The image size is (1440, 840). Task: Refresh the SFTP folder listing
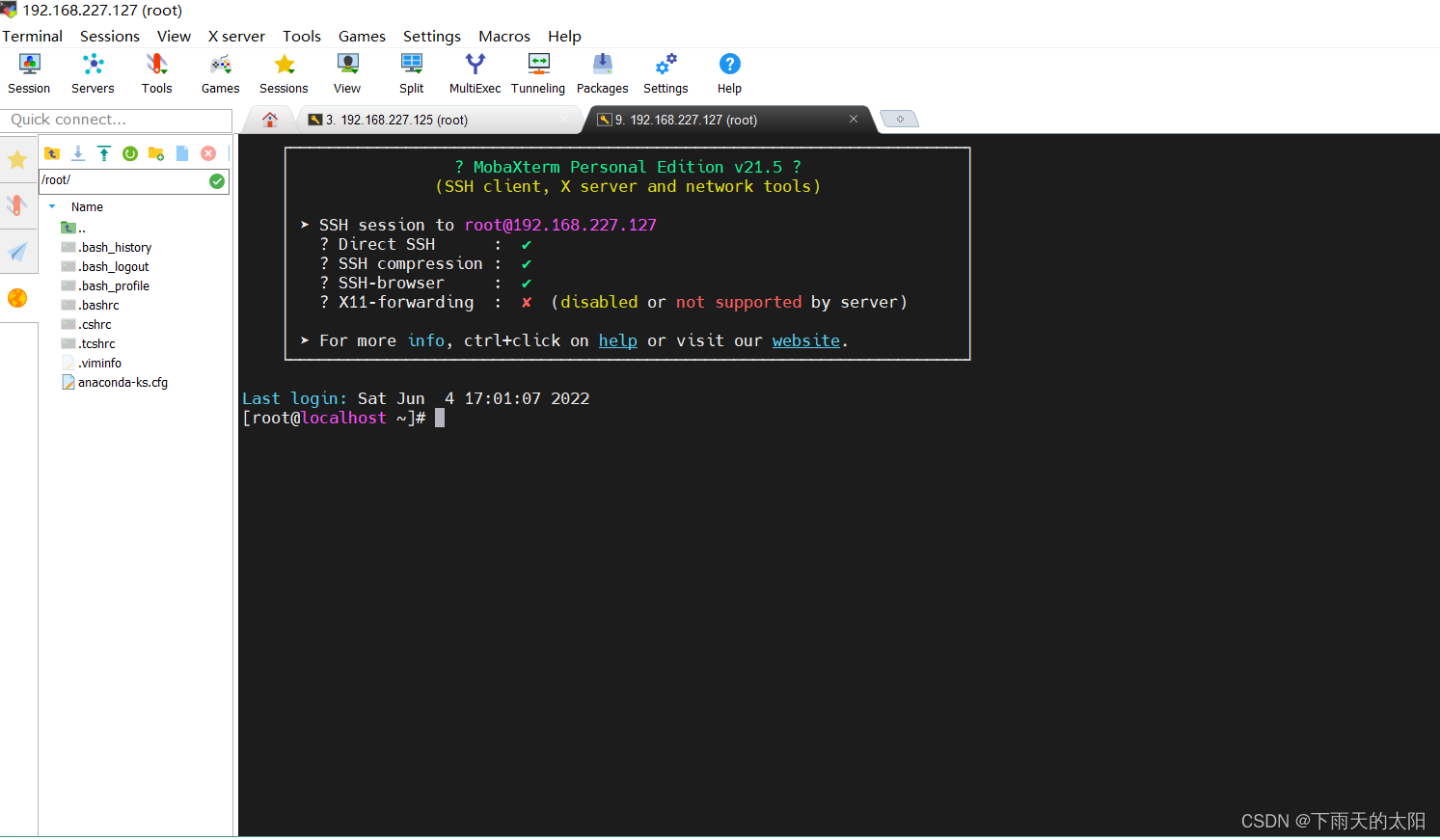pos(130,153)
